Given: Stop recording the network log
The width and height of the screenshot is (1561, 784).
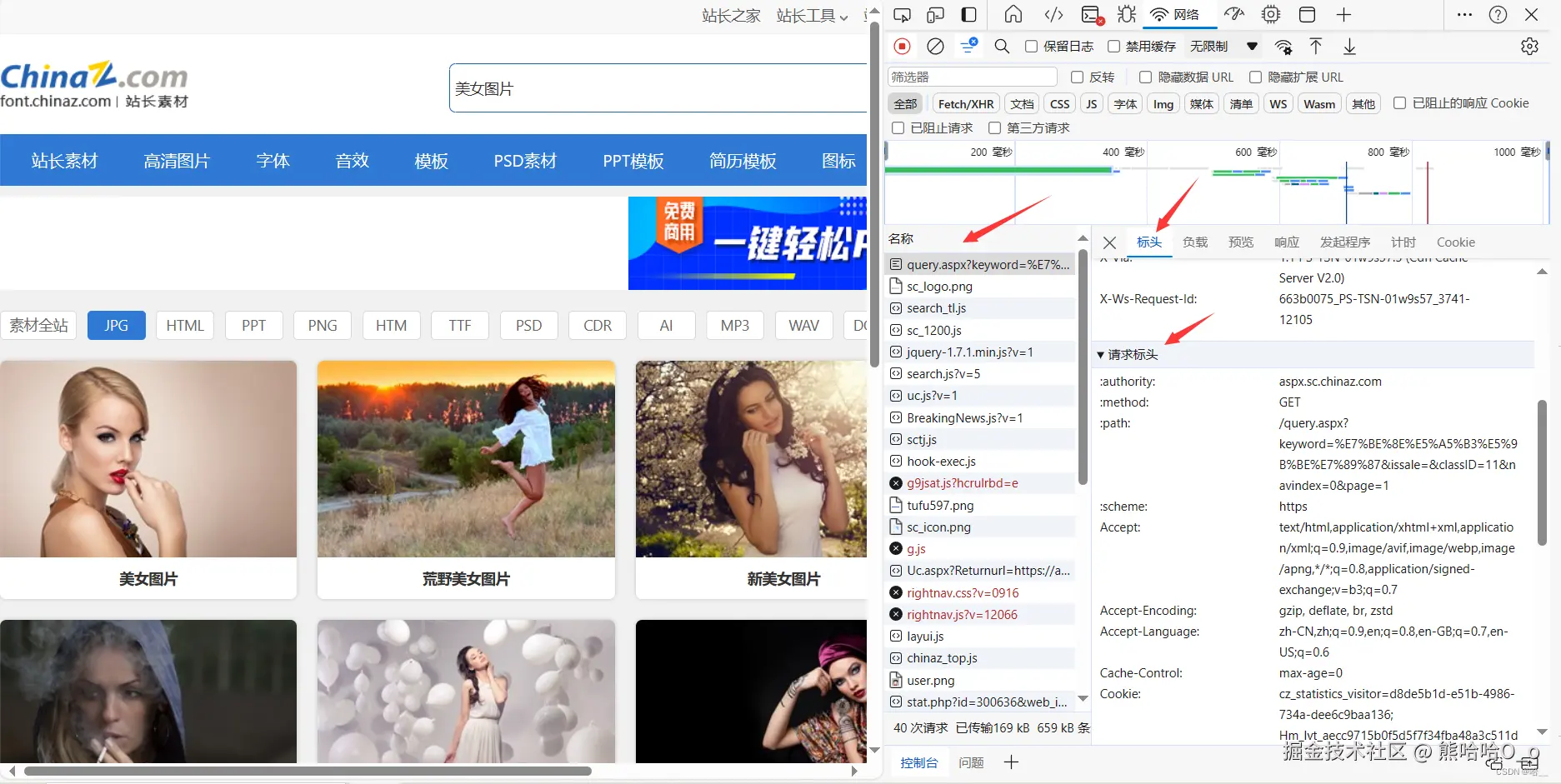Looking at the screenshot, I should [902, 47].
